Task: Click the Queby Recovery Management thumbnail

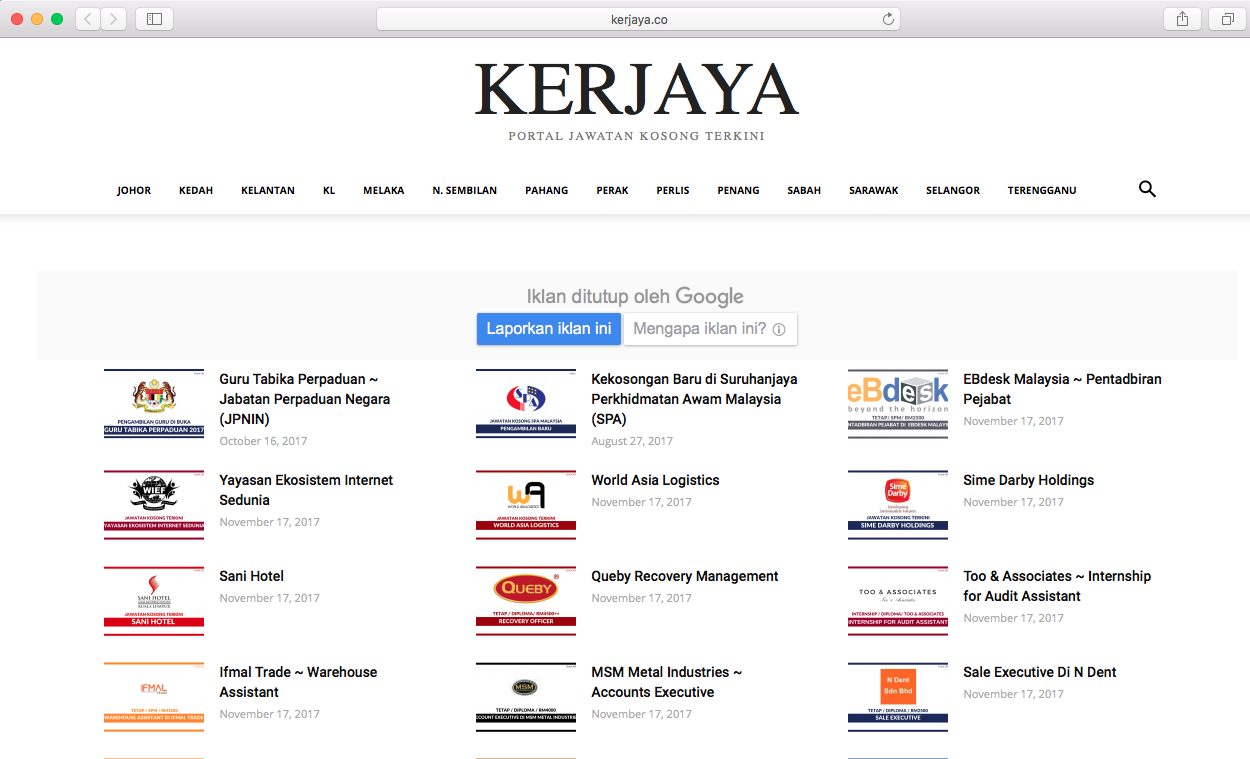Action: coord(525,600)
